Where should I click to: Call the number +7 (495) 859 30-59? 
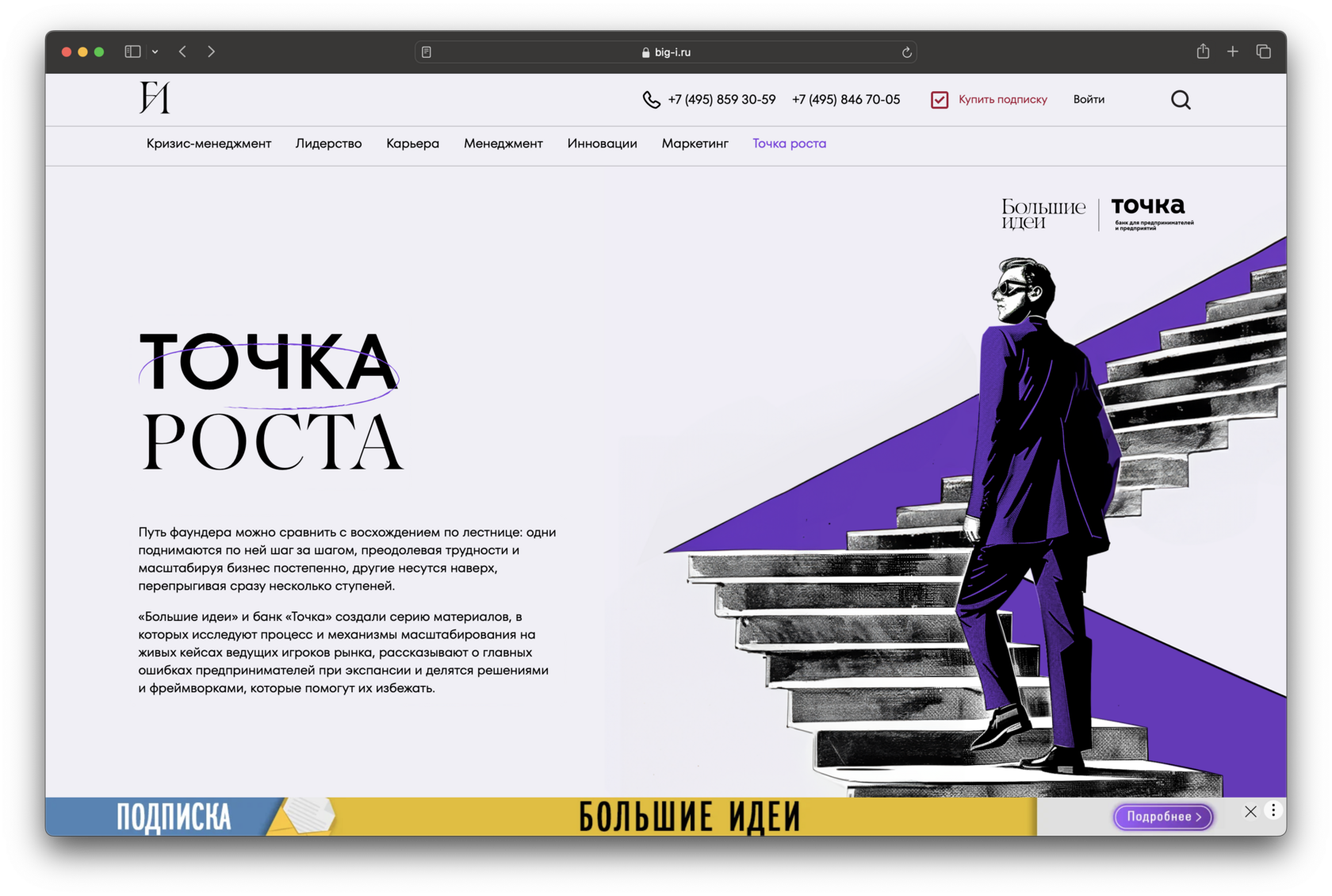tap(721, 100)
